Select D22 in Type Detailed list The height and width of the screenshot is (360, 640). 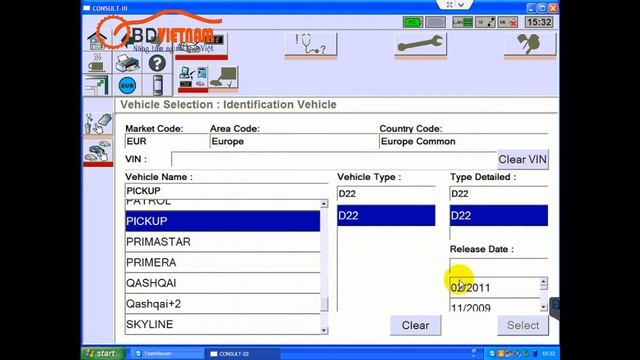(499, 216)
